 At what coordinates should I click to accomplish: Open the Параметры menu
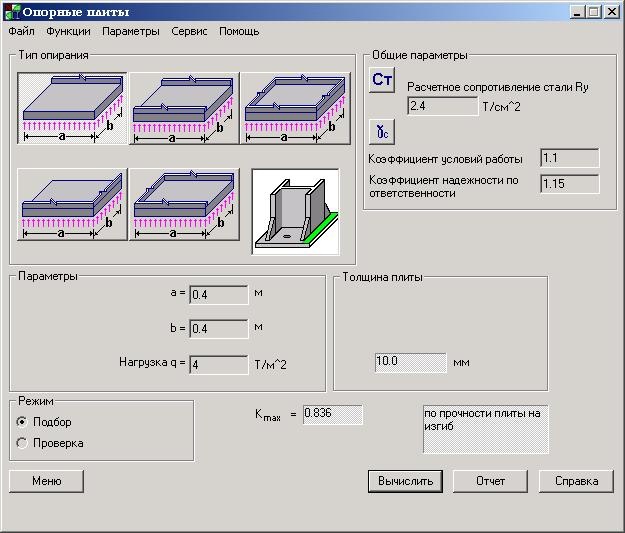pos(130,32)
